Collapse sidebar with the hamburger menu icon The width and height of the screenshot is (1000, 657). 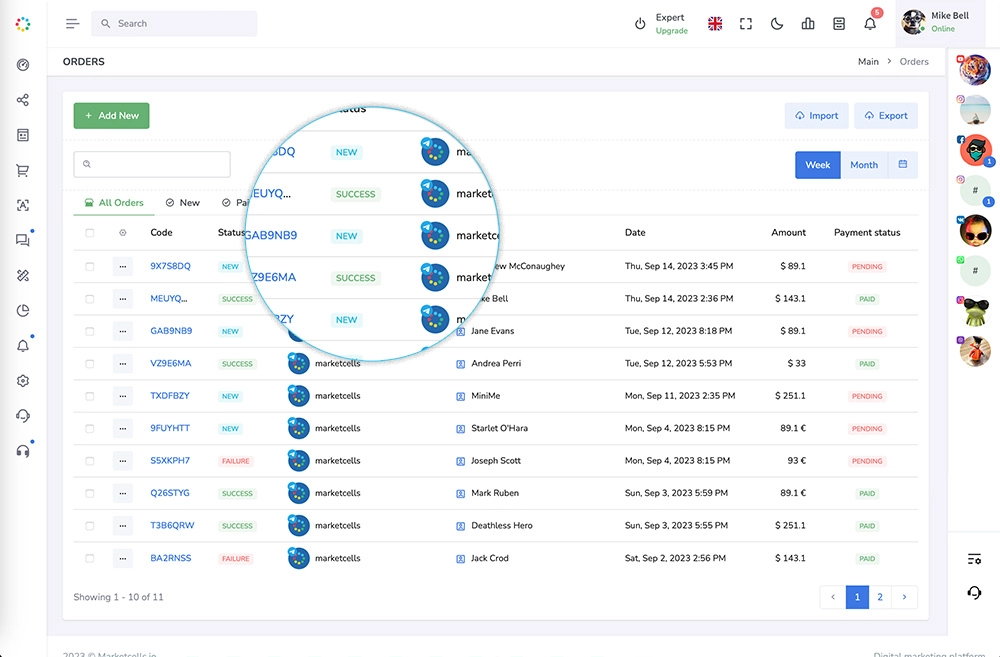[x=72, y=24]
